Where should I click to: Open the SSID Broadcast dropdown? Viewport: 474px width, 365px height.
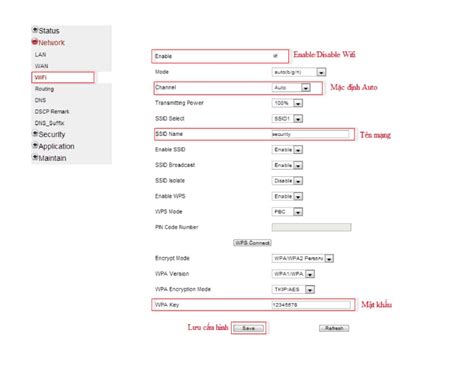[x=287, y=165]
